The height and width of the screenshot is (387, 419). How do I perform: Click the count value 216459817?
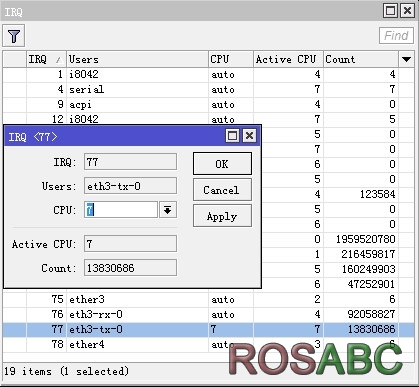[368, 254]
